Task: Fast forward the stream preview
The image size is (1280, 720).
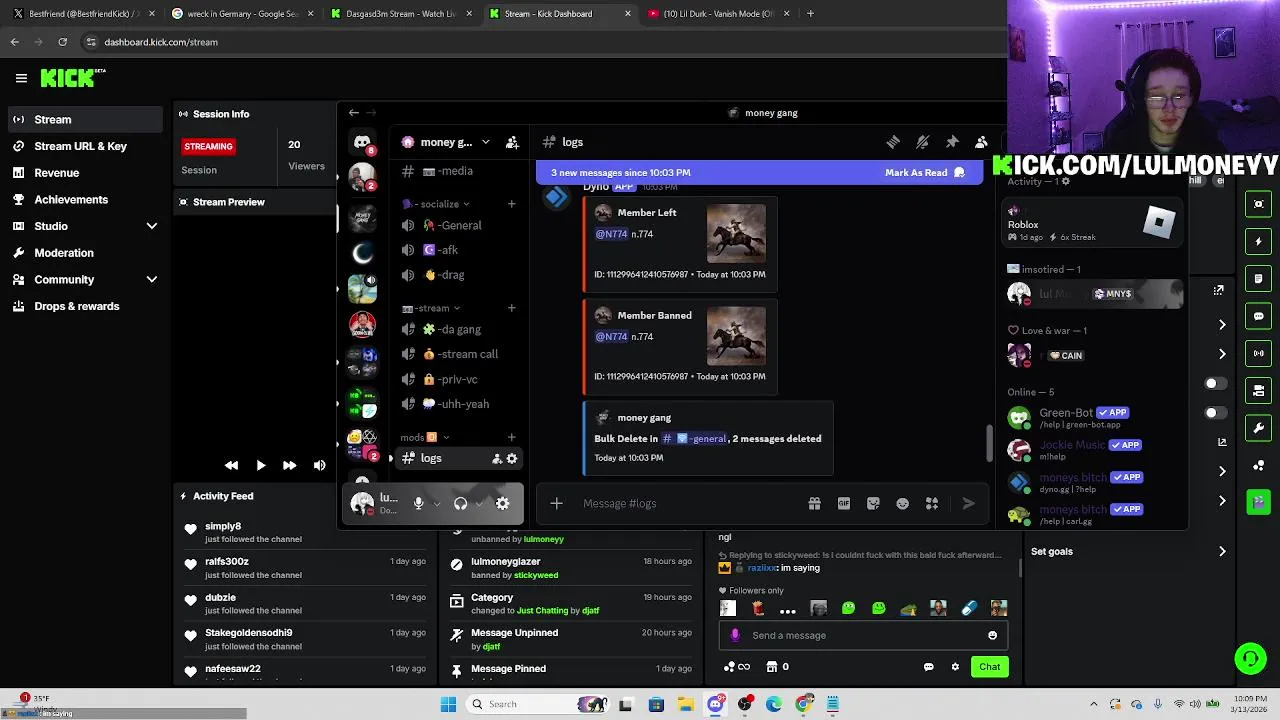Action: (289, 466)
